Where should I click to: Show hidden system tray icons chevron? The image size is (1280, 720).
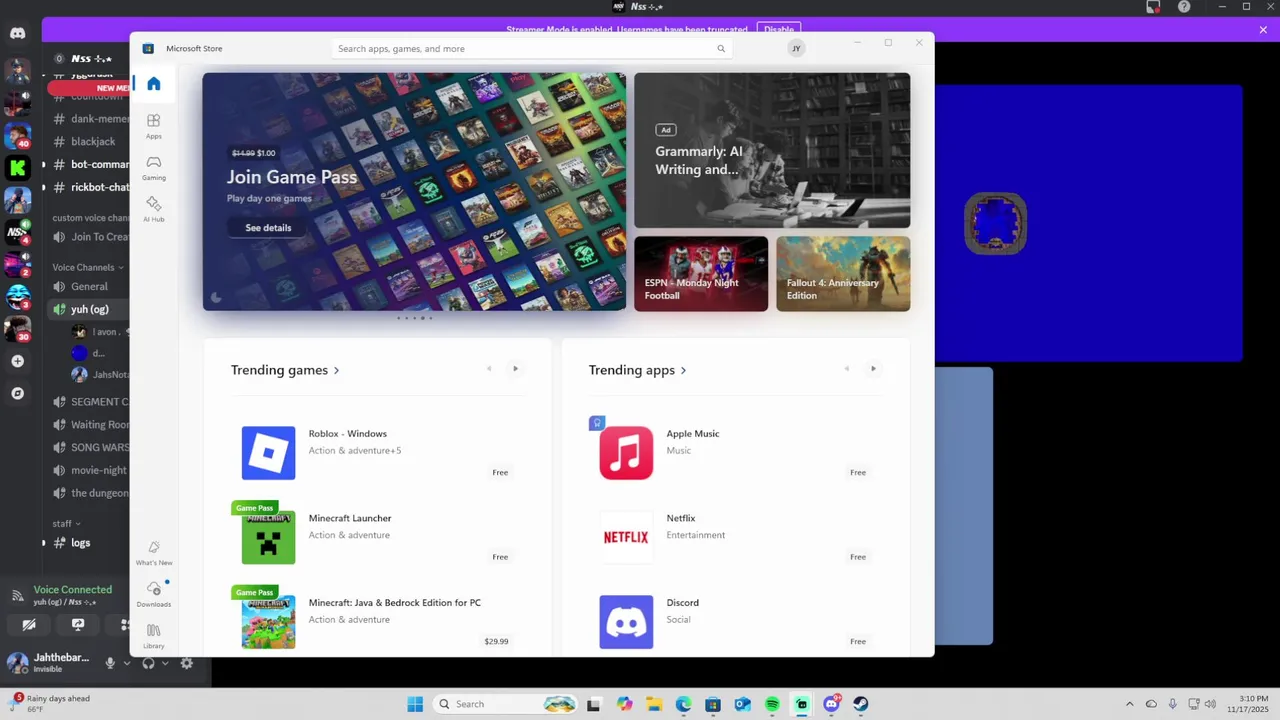click(x=1130, y=704)
